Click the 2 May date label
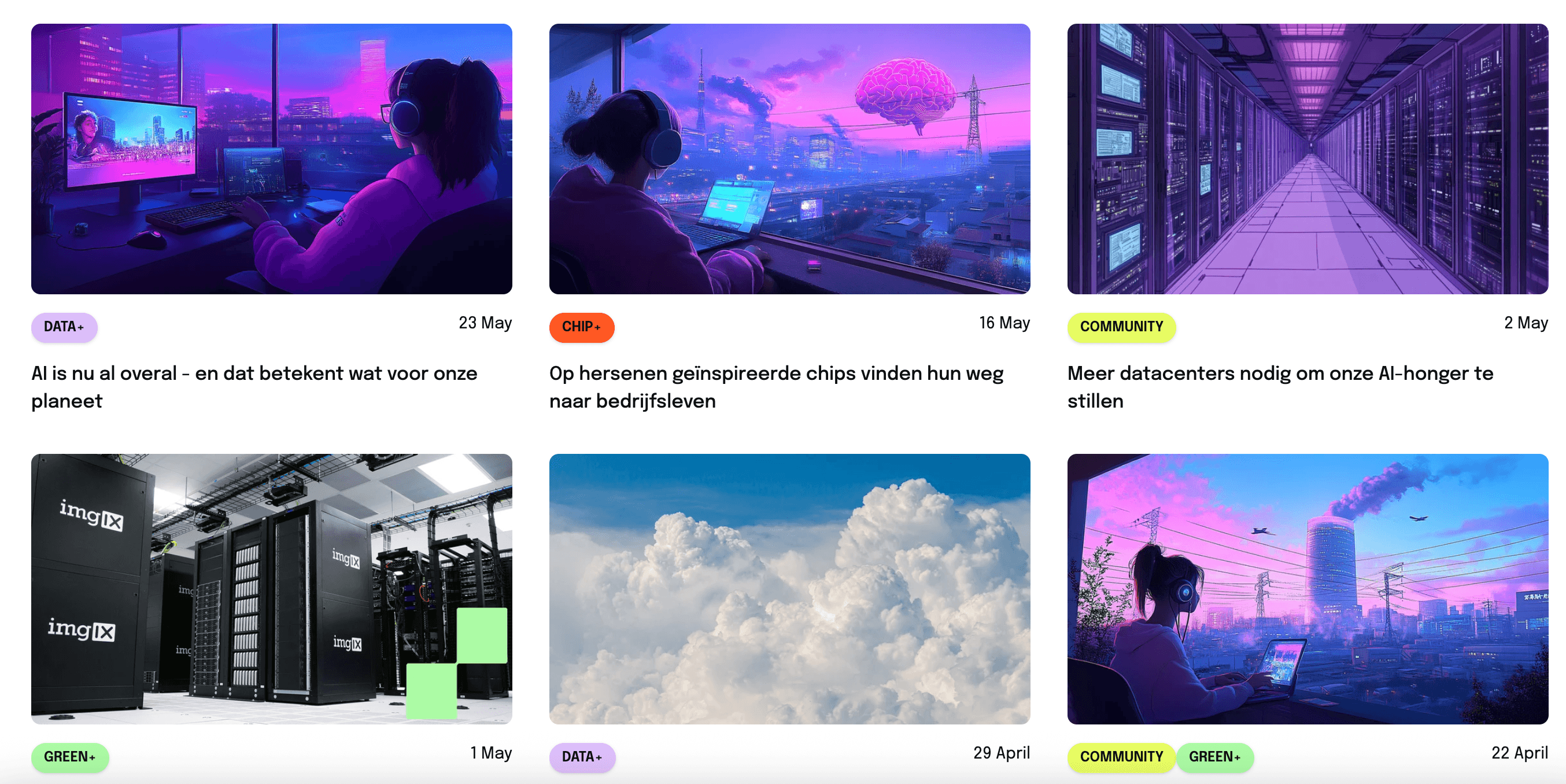This screenshot has height=784, width=1566. click(x=1526, y=323)
